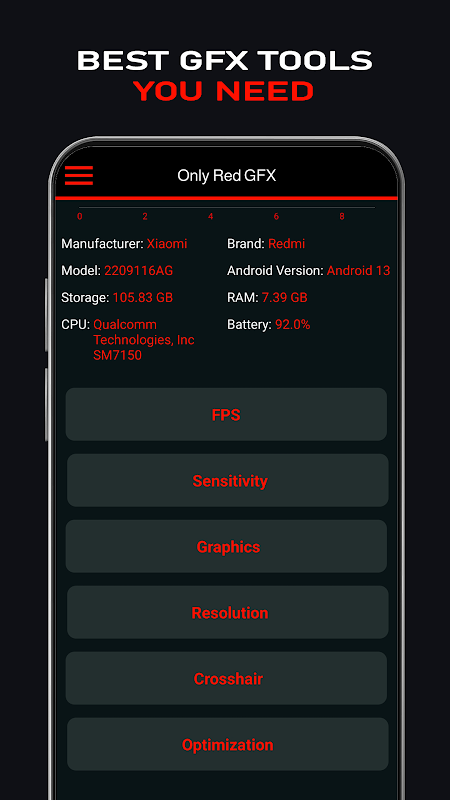Tap the FPS button
This screenshot has height=800, width=450.
tap(226, 414)
